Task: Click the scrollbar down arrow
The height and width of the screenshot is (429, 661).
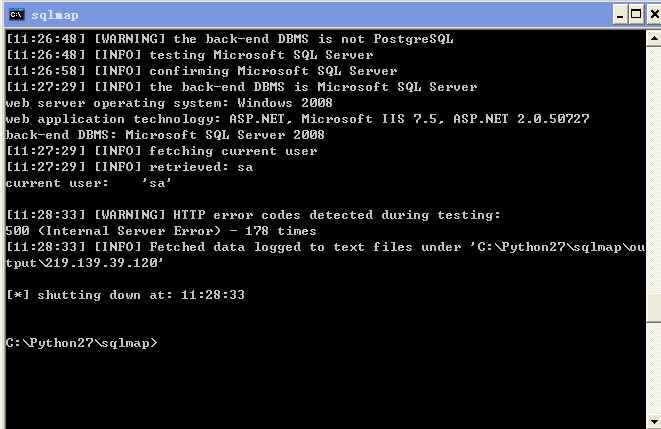Action: [x=653, y=421]
